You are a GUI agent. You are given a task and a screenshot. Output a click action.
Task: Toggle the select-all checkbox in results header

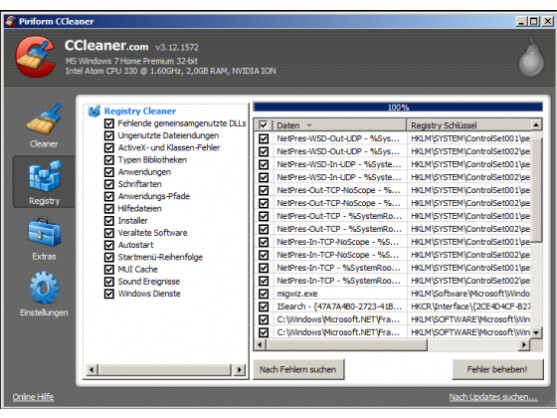(x=263, y=125)
